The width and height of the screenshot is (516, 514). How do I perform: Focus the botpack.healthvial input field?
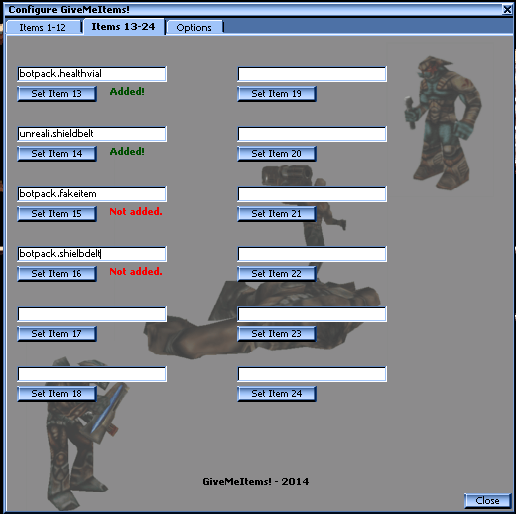click(x=92, y=74)
